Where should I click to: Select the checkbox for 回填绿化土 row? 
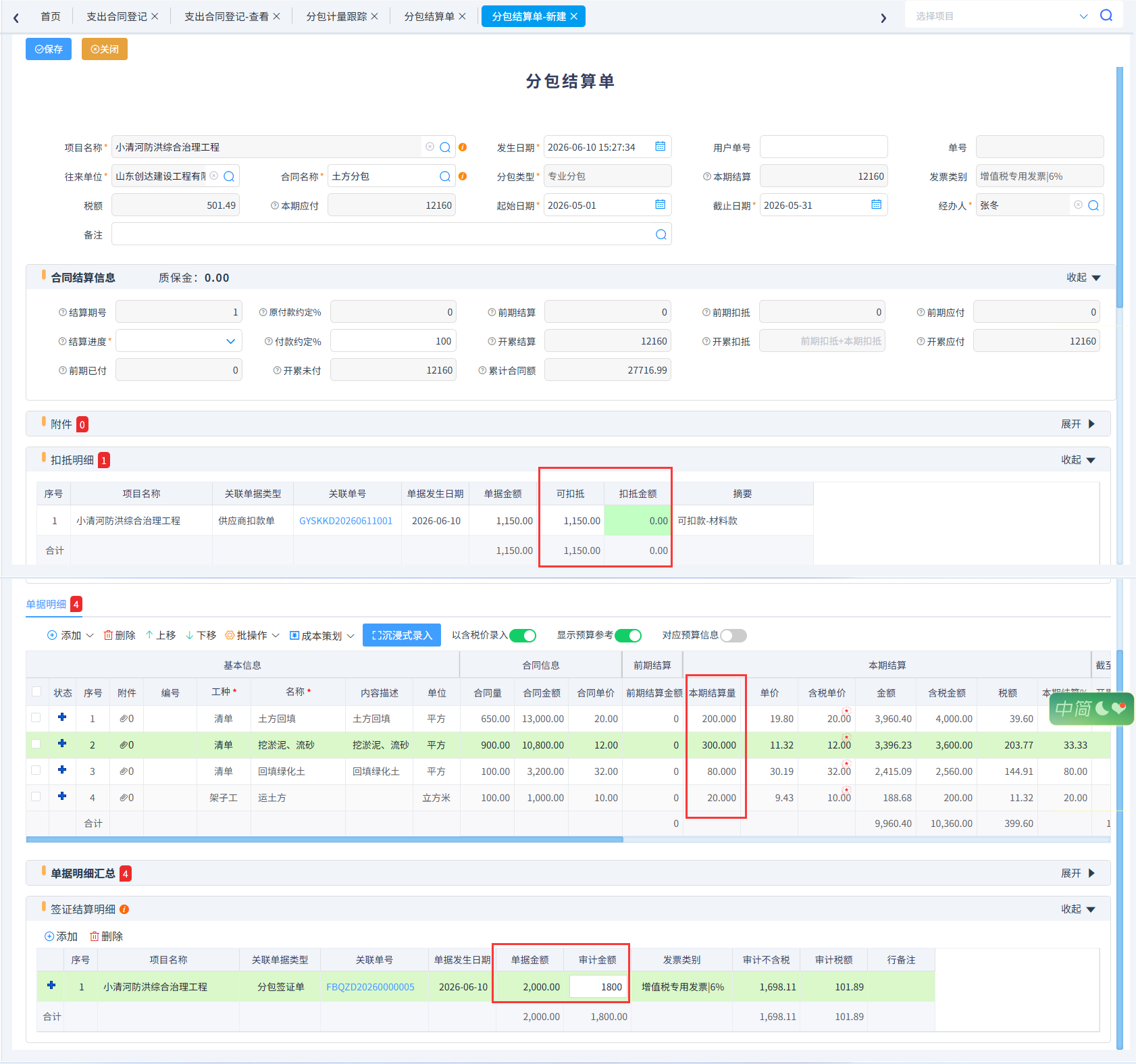coord(36,771)
